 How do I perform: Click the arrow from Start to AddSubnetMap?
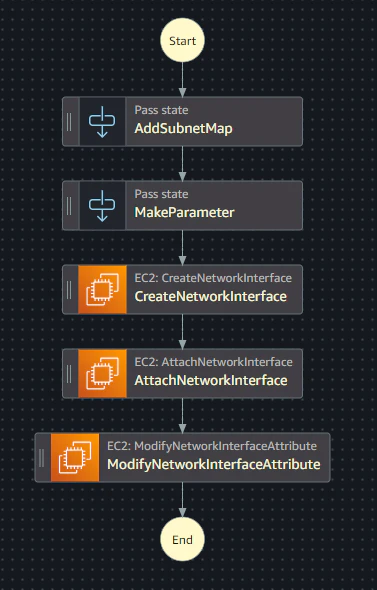pos(182,80)
